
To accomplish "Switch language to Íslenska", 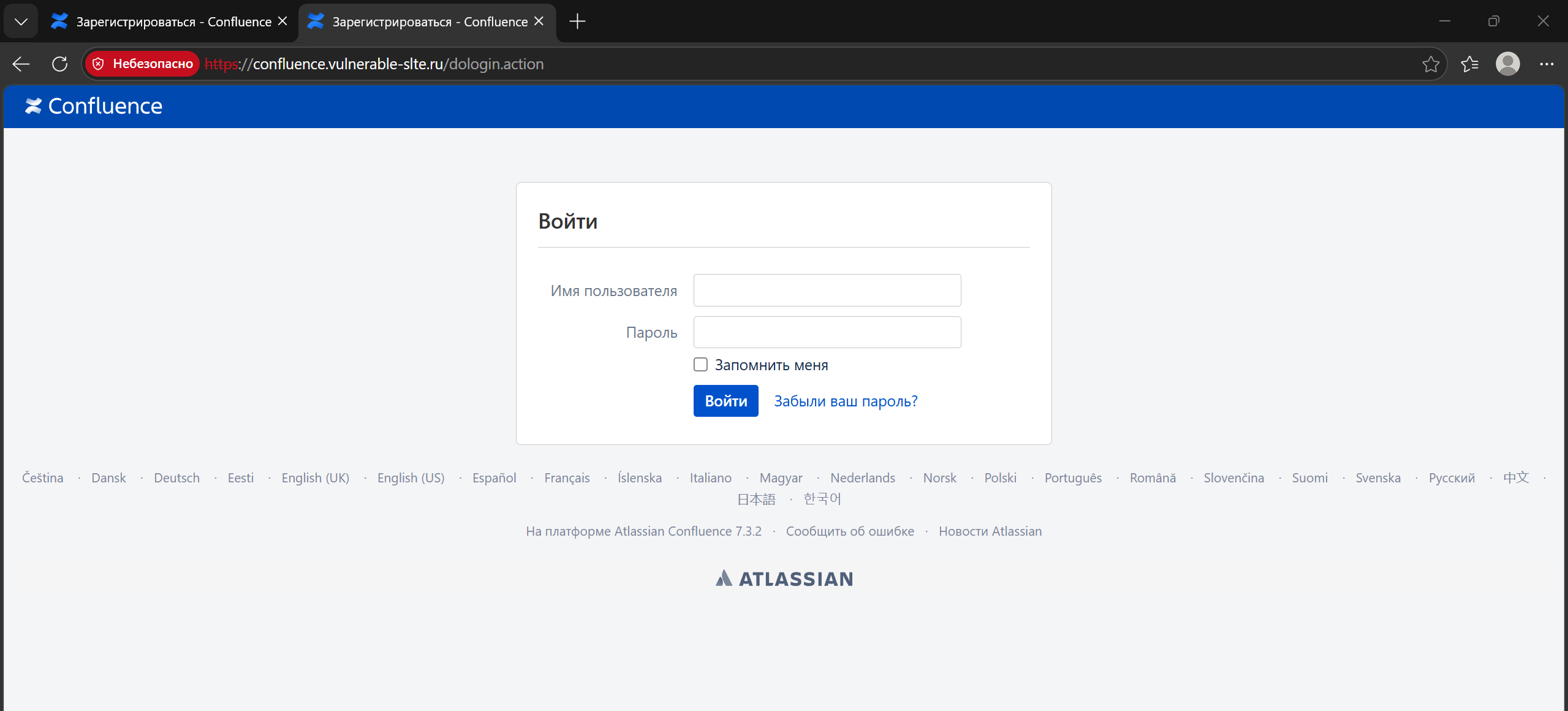I will click(x=640, y=477).
